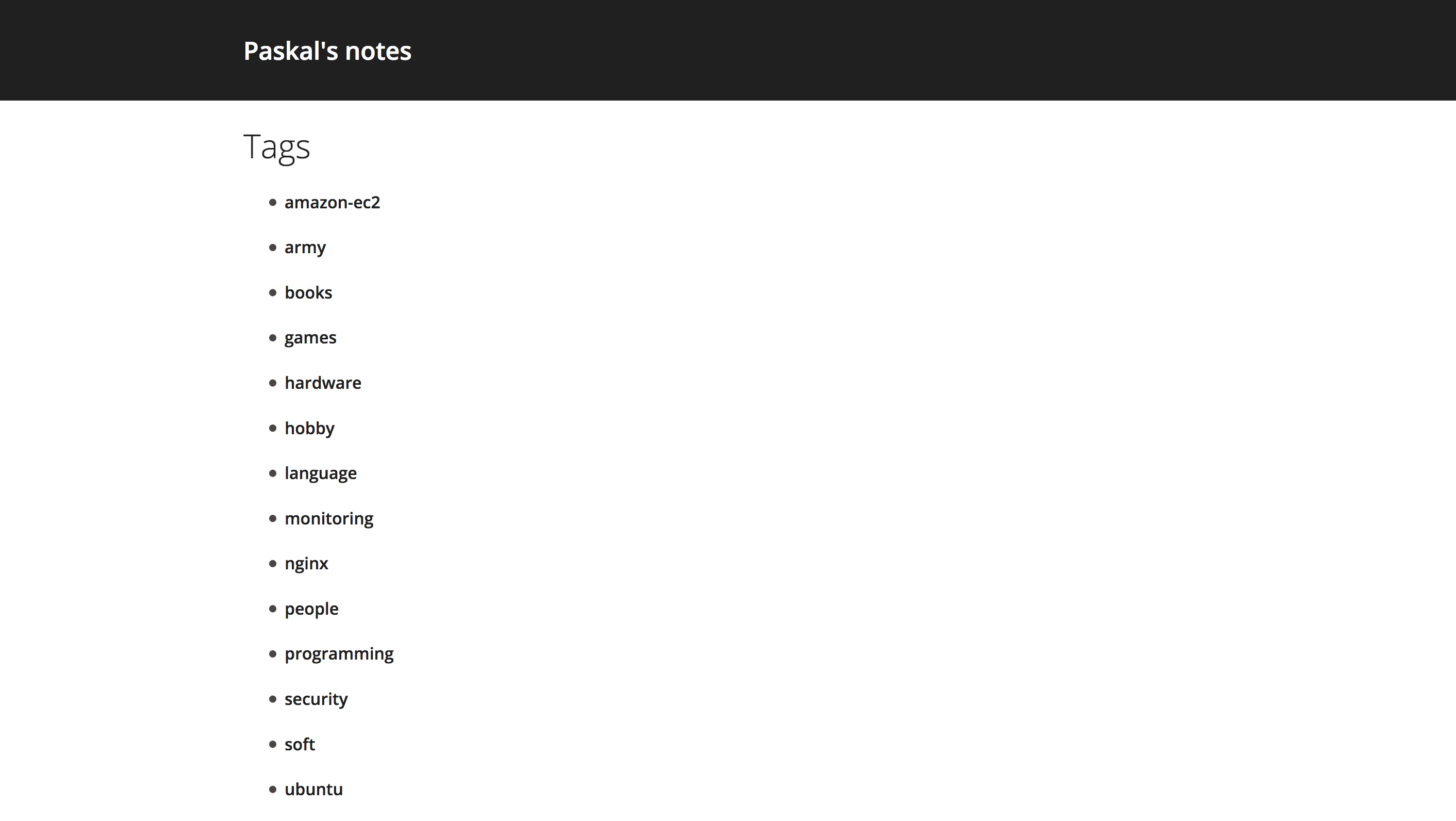Viewport: 1456px width, 821px height.
Task: Select the hobby tag
Action: (308, 428)
